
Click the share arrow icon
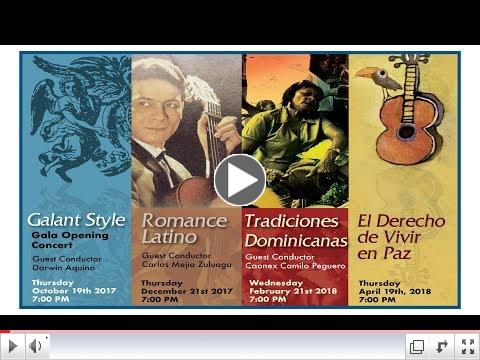pos(442,347)
